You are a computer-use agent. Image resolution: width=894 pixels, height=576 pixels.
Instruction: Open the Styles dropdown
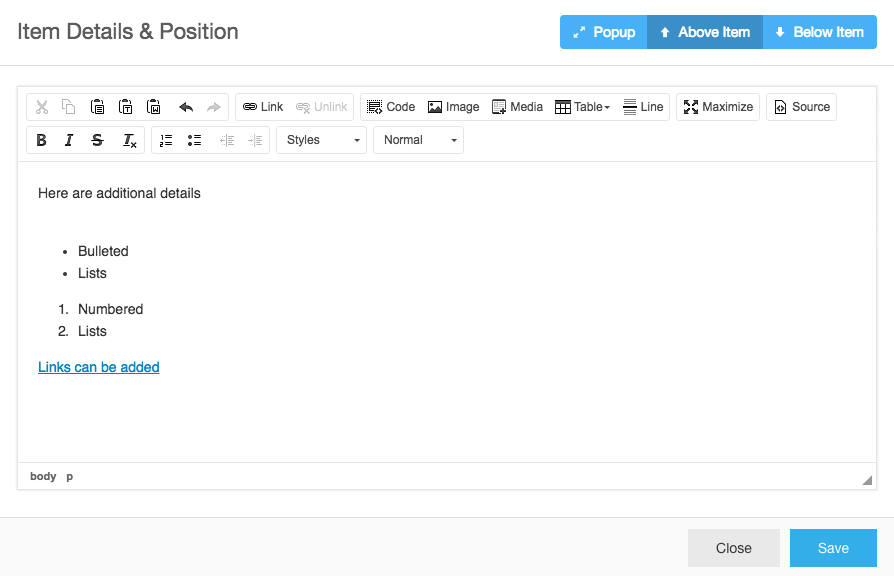(x=322, y=140)
